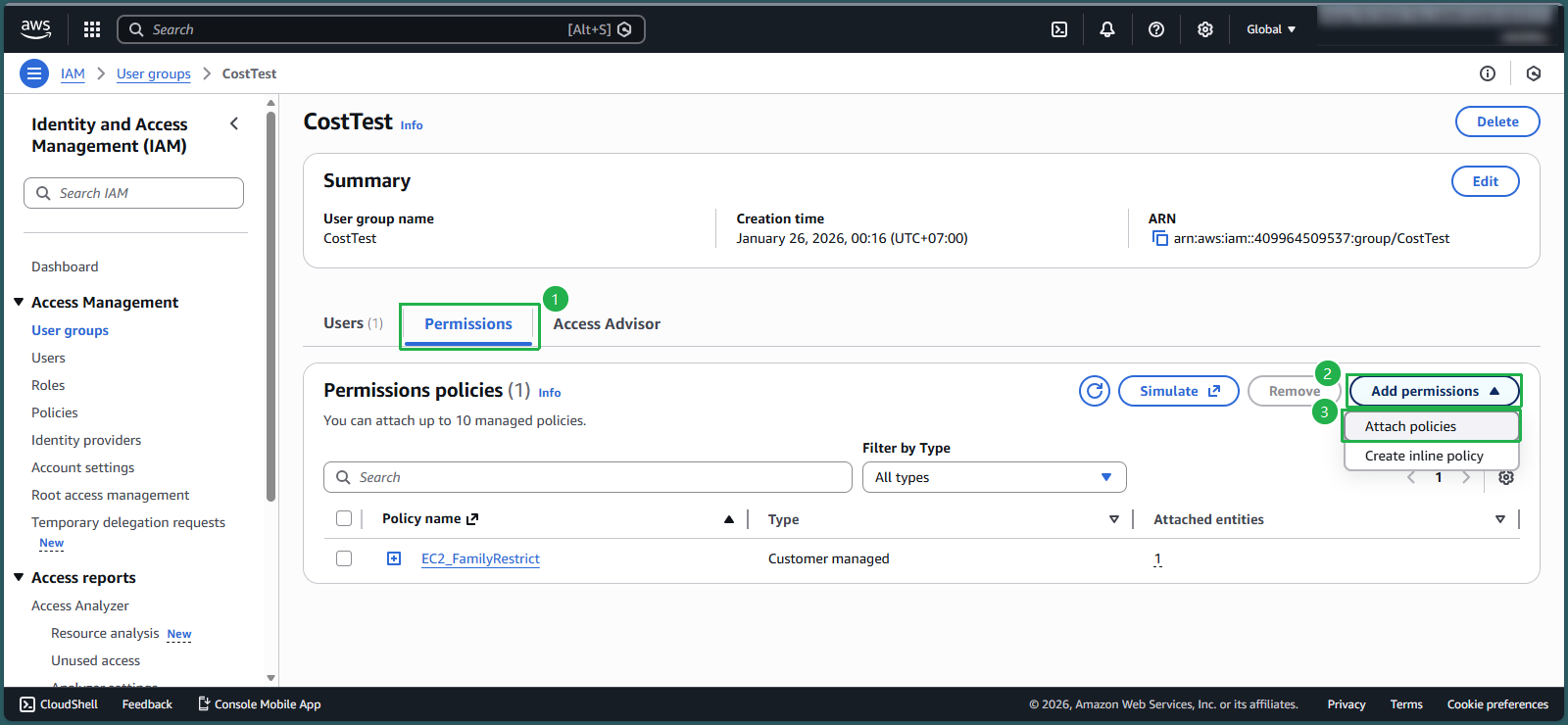Delete the CostTest user group
Viewport: 1568px width, 725px height.
(1497, 121)
